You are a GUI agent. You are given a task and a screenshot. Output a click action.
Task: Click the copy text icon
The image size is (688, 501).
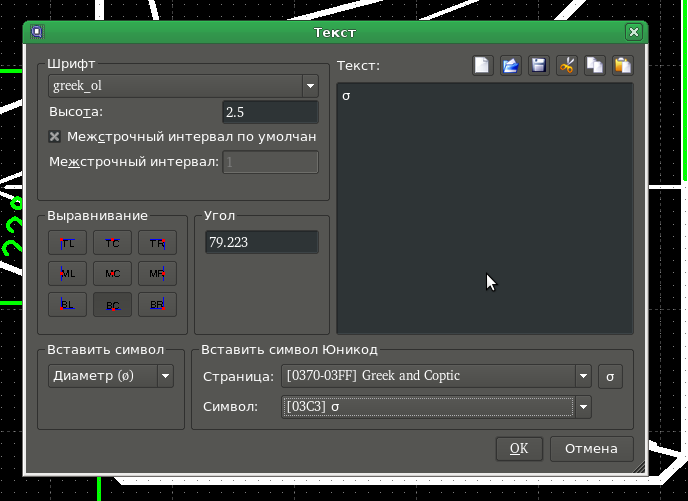(595, 66)
